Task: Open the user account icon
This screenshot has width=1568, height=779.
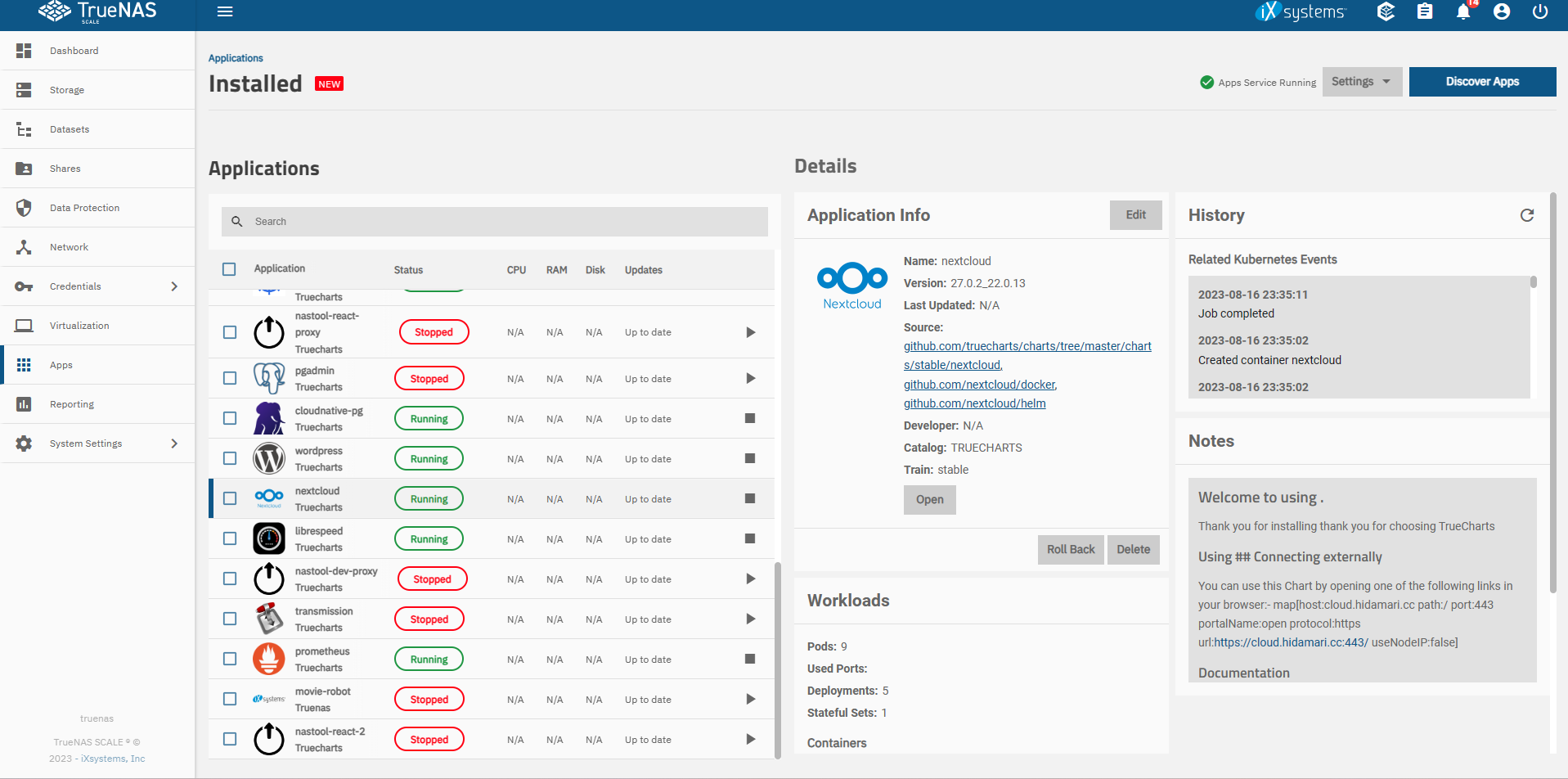Action: tap(1502, 12)
